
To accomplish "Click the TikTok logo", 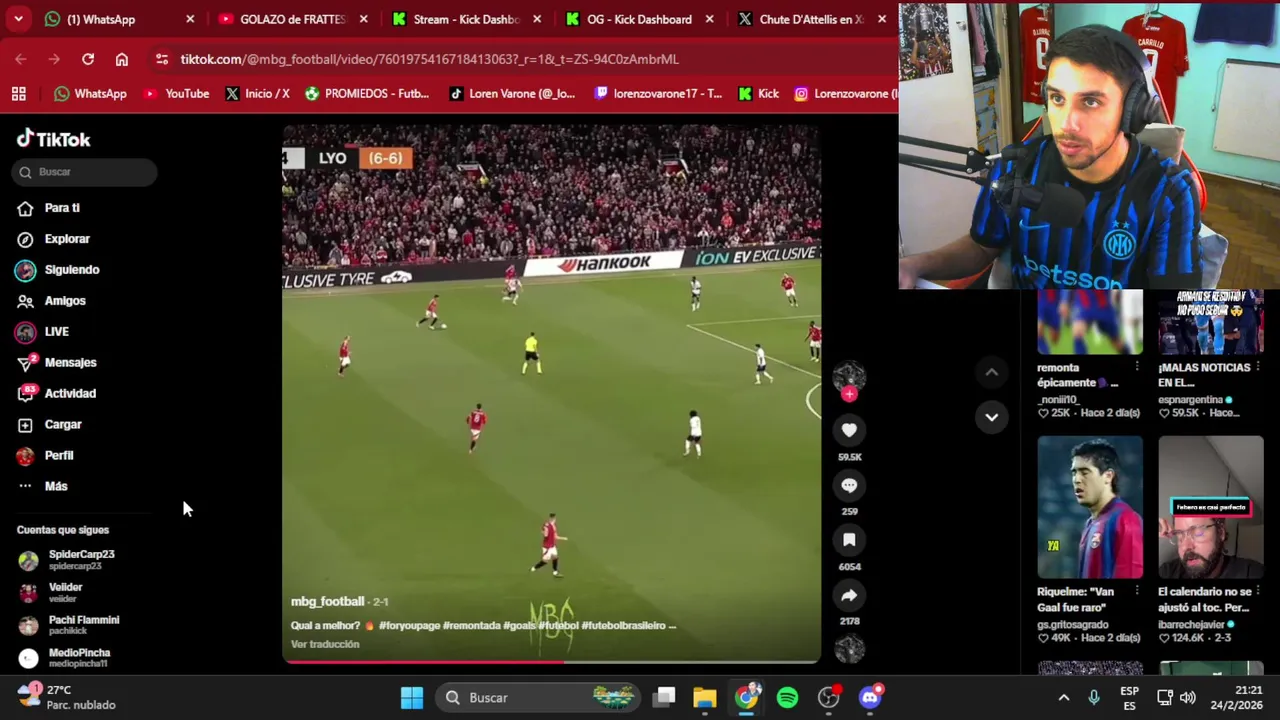I will tap(53, 139).
